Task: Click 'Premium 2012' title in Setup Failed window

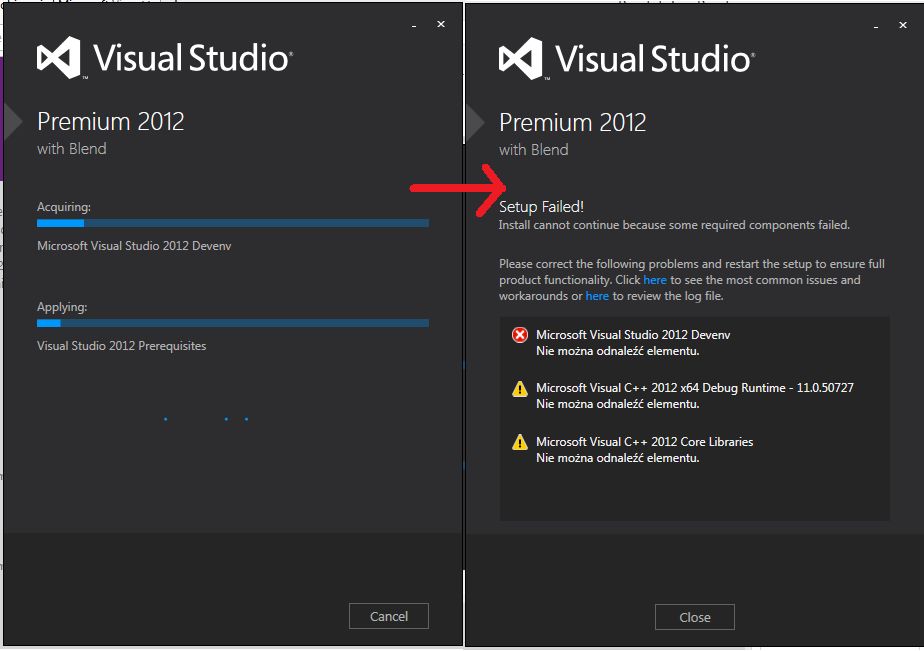Action: [x=573, y=123]
